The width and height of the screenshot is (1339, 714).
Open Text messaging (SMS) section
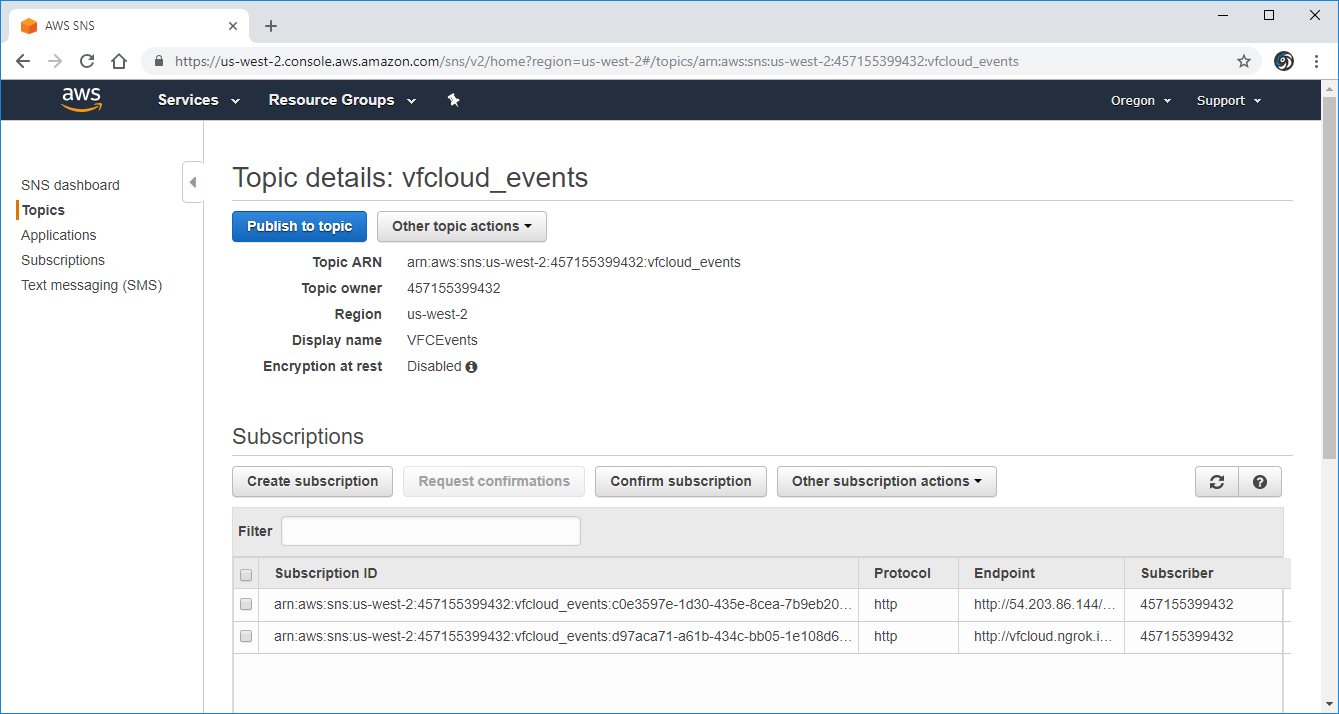click(91, 285)
